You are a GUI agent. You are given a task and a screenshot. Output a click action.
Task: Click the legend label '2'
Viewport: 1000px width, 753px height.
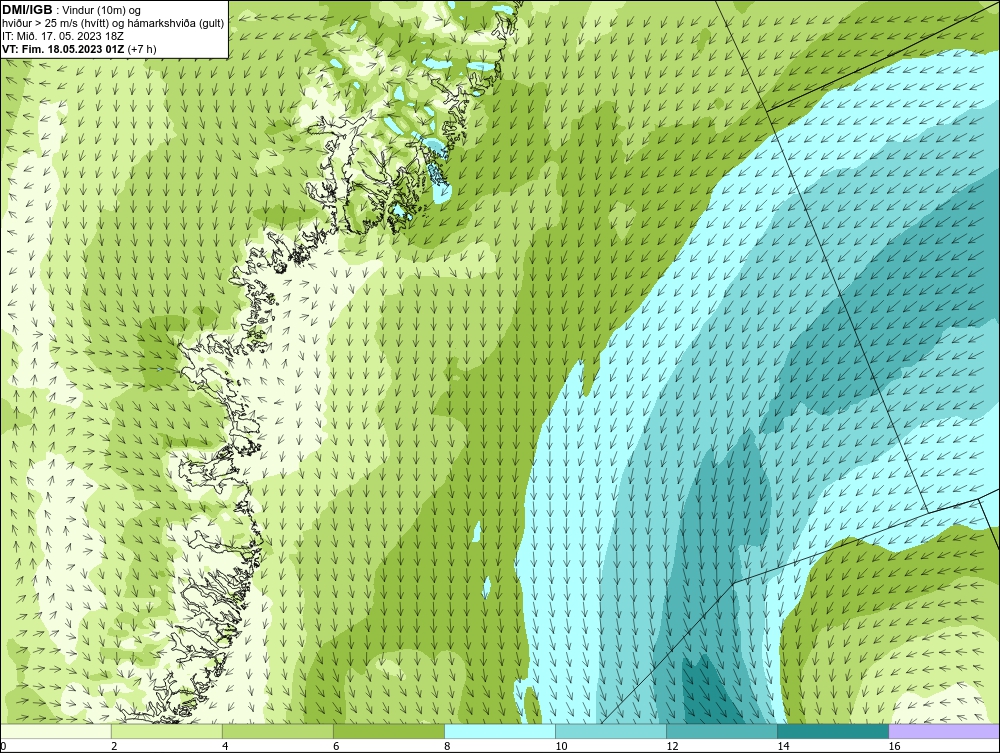coord(114,746)
